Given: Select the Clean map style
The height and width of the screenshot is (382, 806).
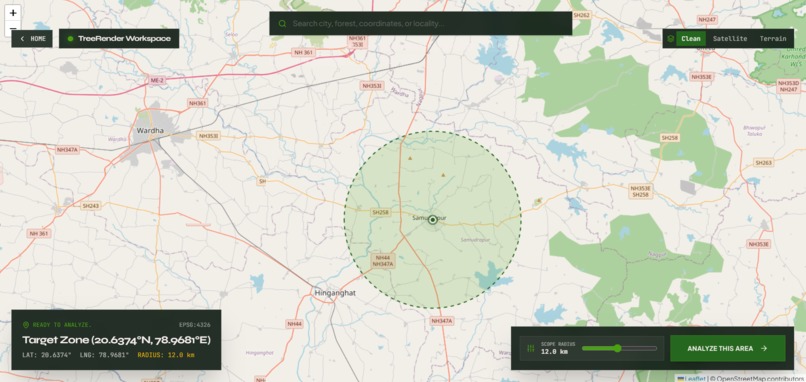Looking at the screenshot, I should (691, 39).
